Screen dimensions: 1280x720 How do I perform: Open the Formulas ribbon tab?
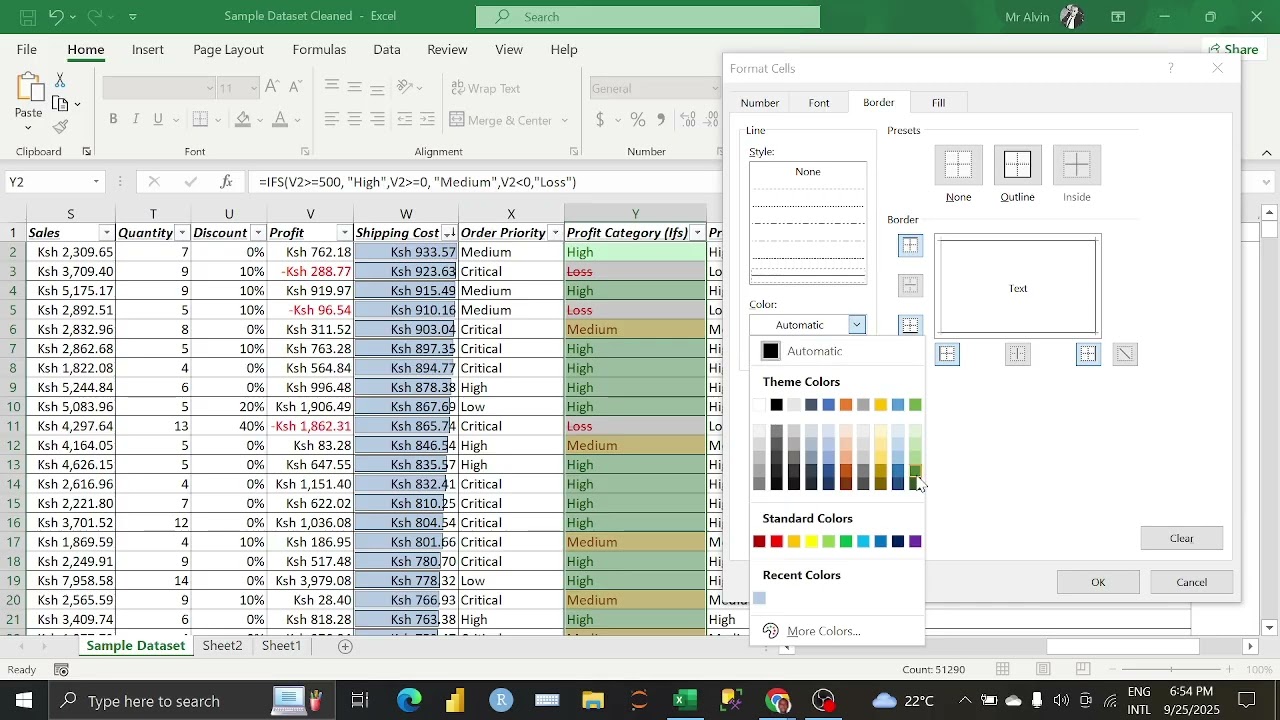click(319, 49)
